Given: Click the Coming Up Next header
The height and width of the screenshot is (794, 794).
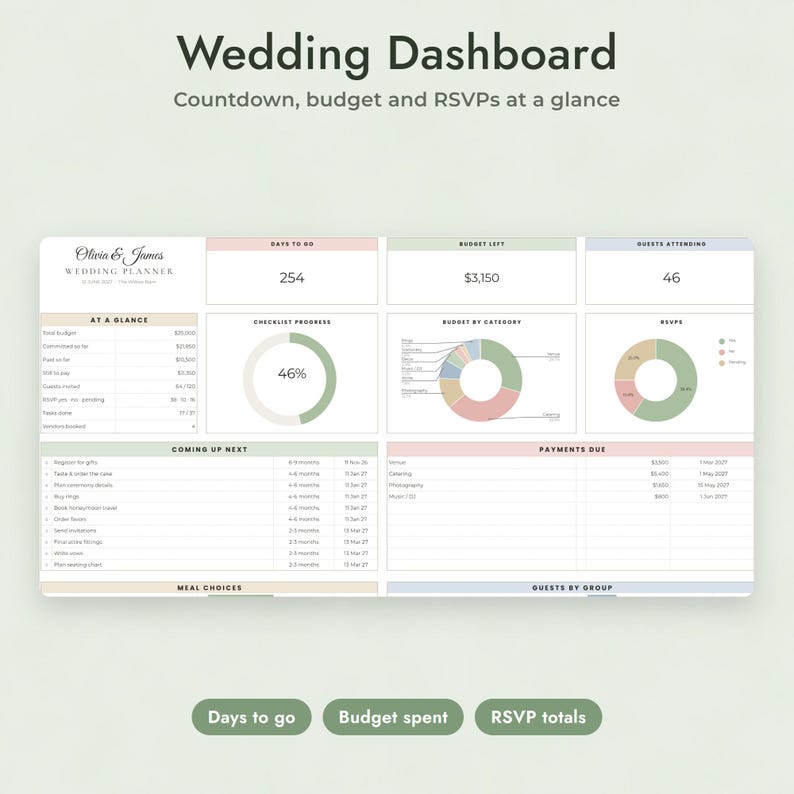Looking at the screenshot, I should tap(209, 449).
